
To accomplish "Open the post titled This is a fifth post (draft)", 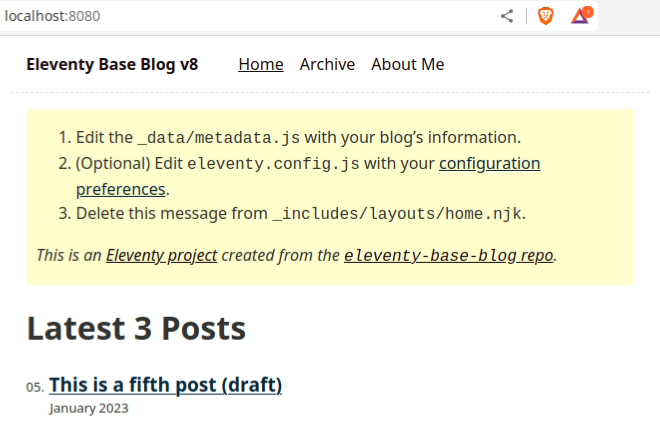I will [x=165, y=385].
